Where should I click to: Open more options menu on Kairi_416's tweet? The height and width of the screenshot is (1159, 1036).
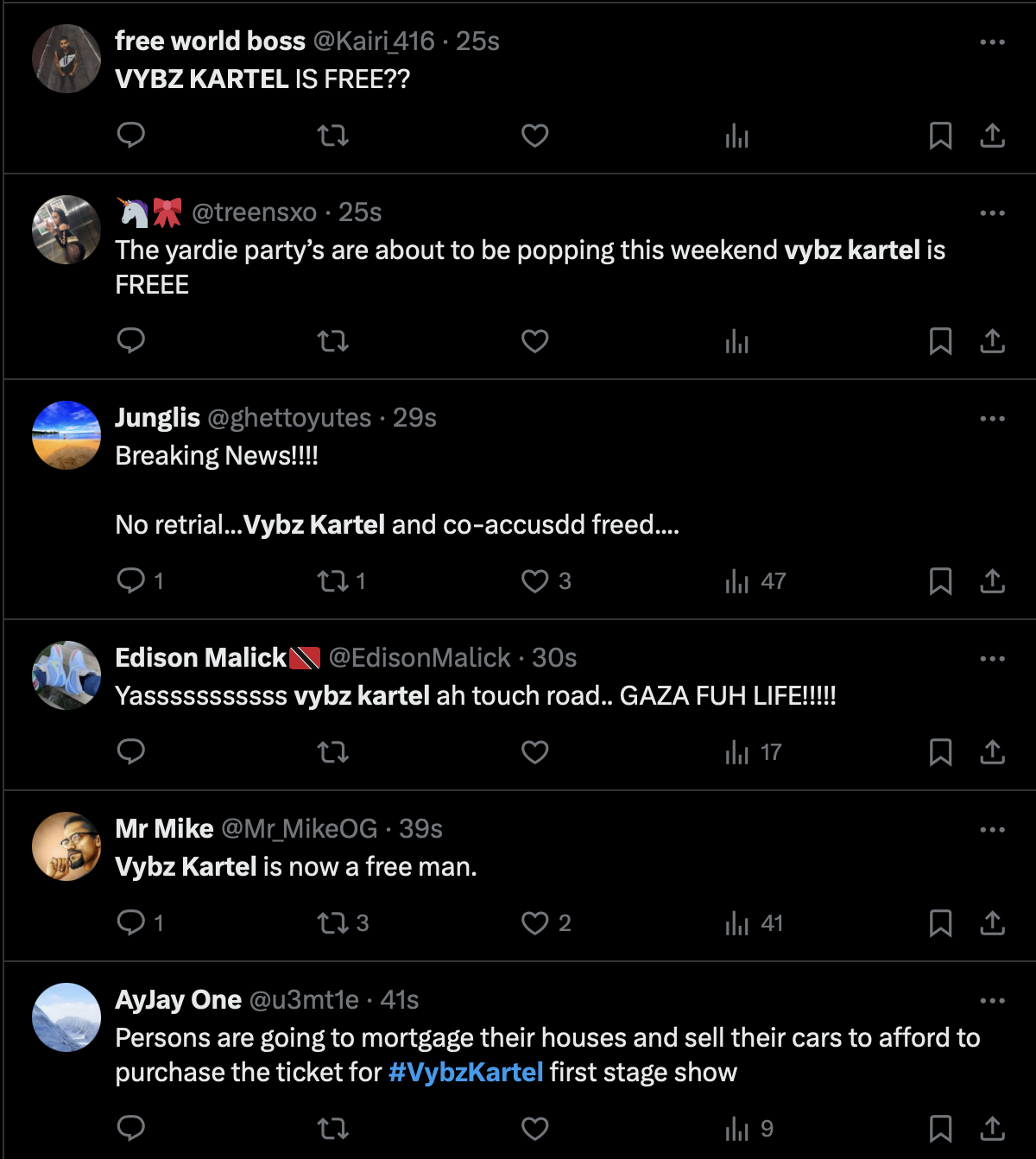tap(993, 41)
